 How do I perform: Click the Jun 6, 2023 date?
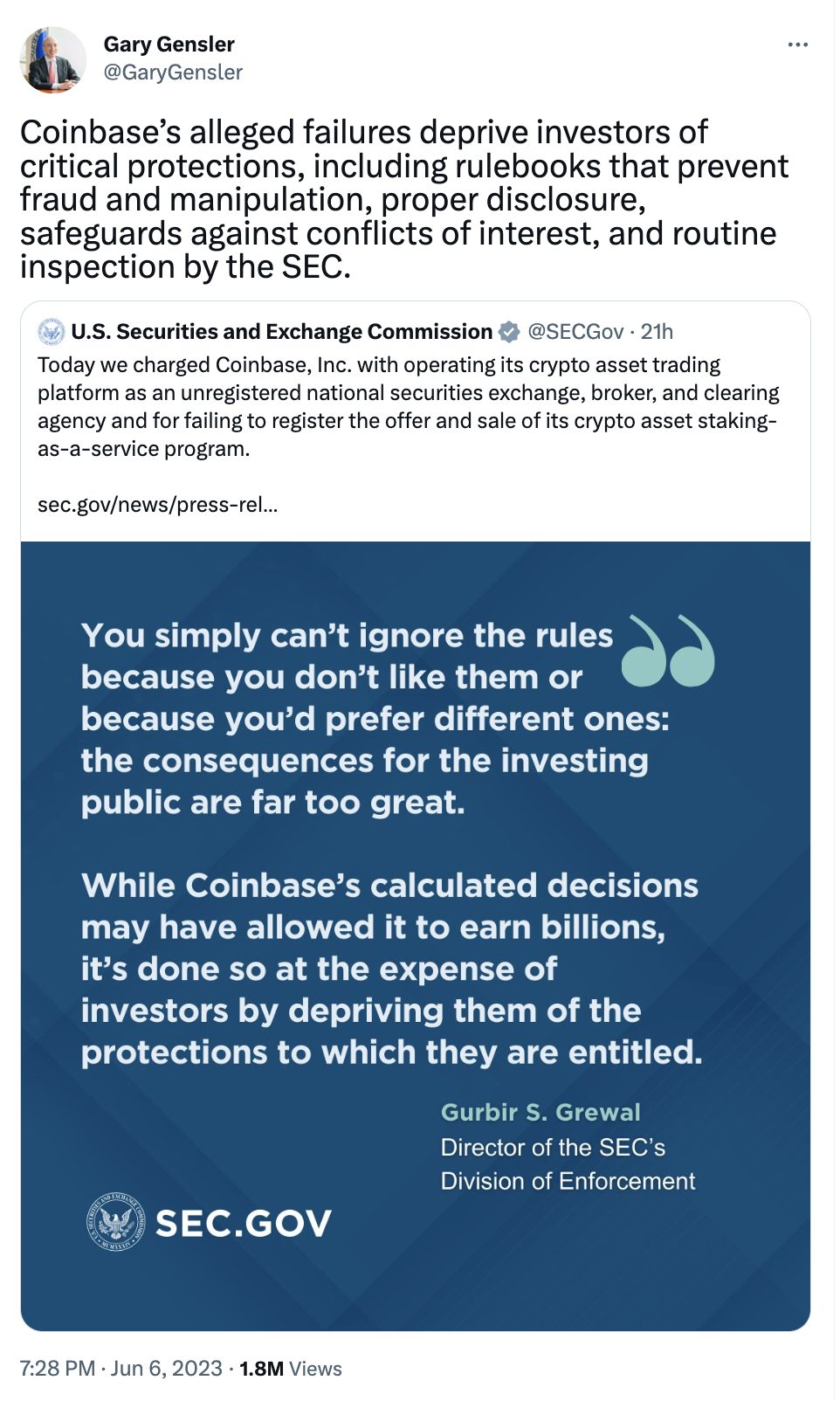[x=167, y=1369]
